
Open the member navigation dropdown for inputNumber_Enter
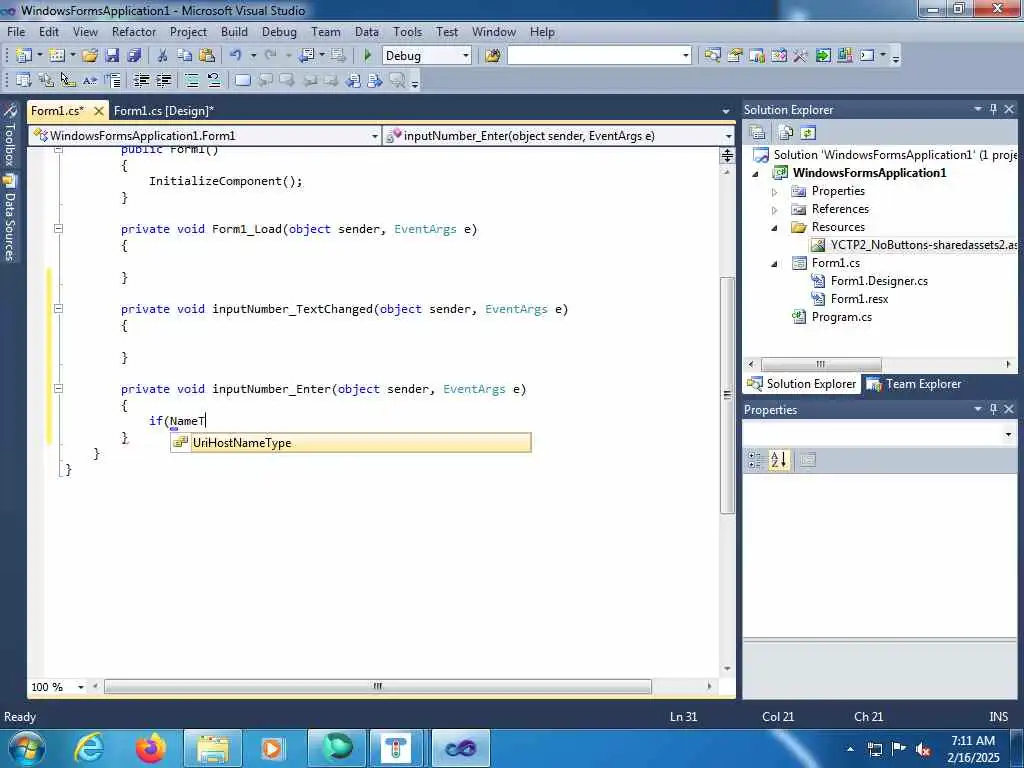(x=728, y=136)
